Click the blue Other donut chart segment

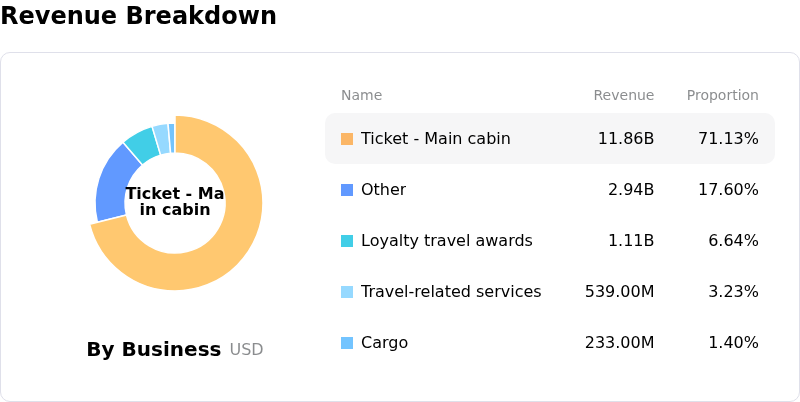(x=110, y=186)
